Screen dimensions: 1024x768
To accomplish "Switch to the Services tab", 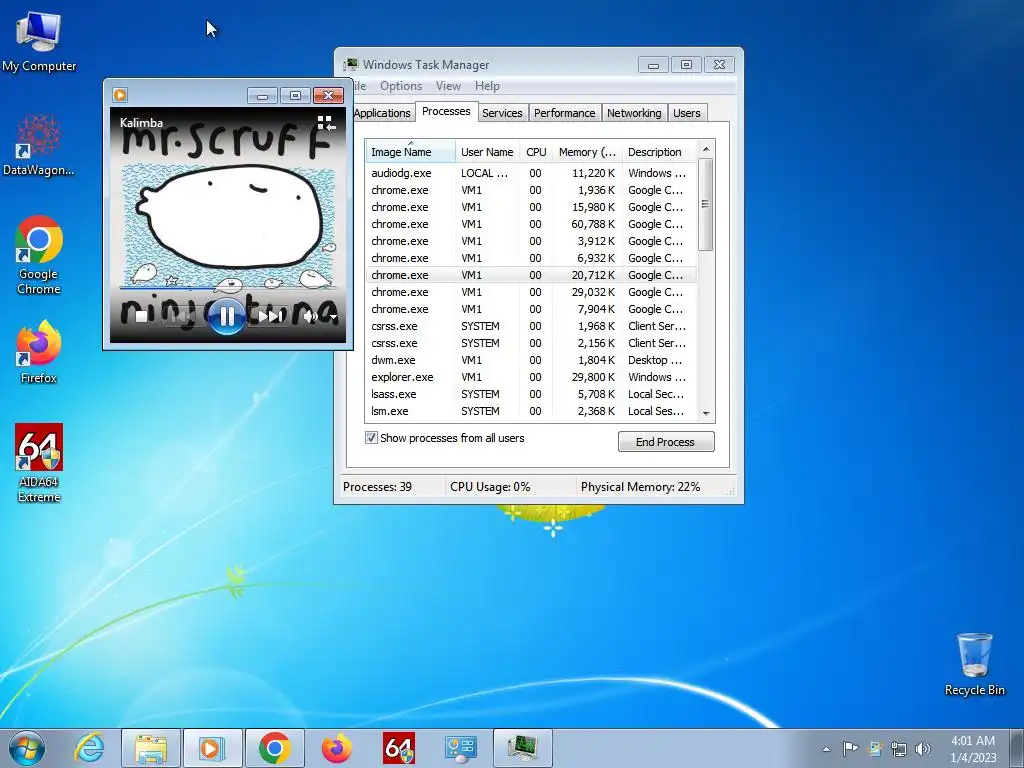I will pyautogui.click(x=502, y=113).
